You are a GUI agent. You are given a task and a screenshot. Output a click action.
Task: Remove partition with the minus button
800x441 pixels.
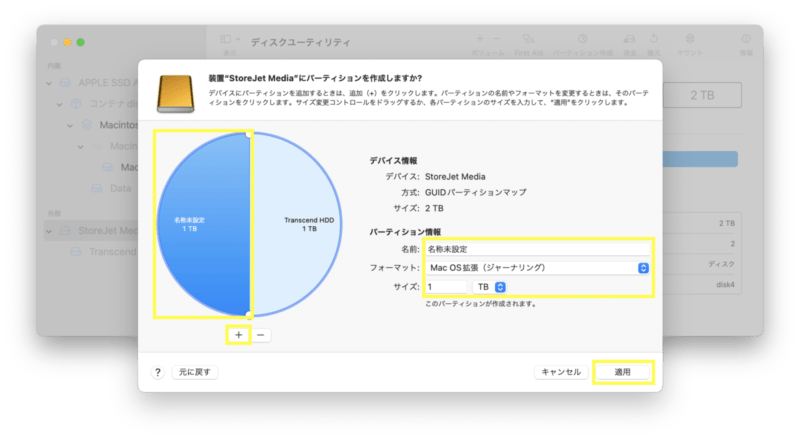261,335
